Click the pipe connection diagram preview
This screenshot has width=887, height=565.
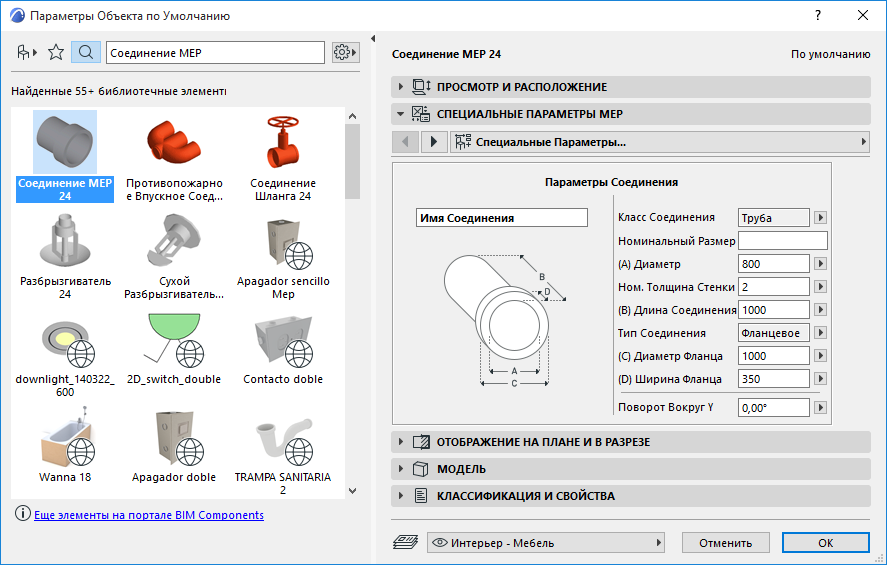[505, 320]
